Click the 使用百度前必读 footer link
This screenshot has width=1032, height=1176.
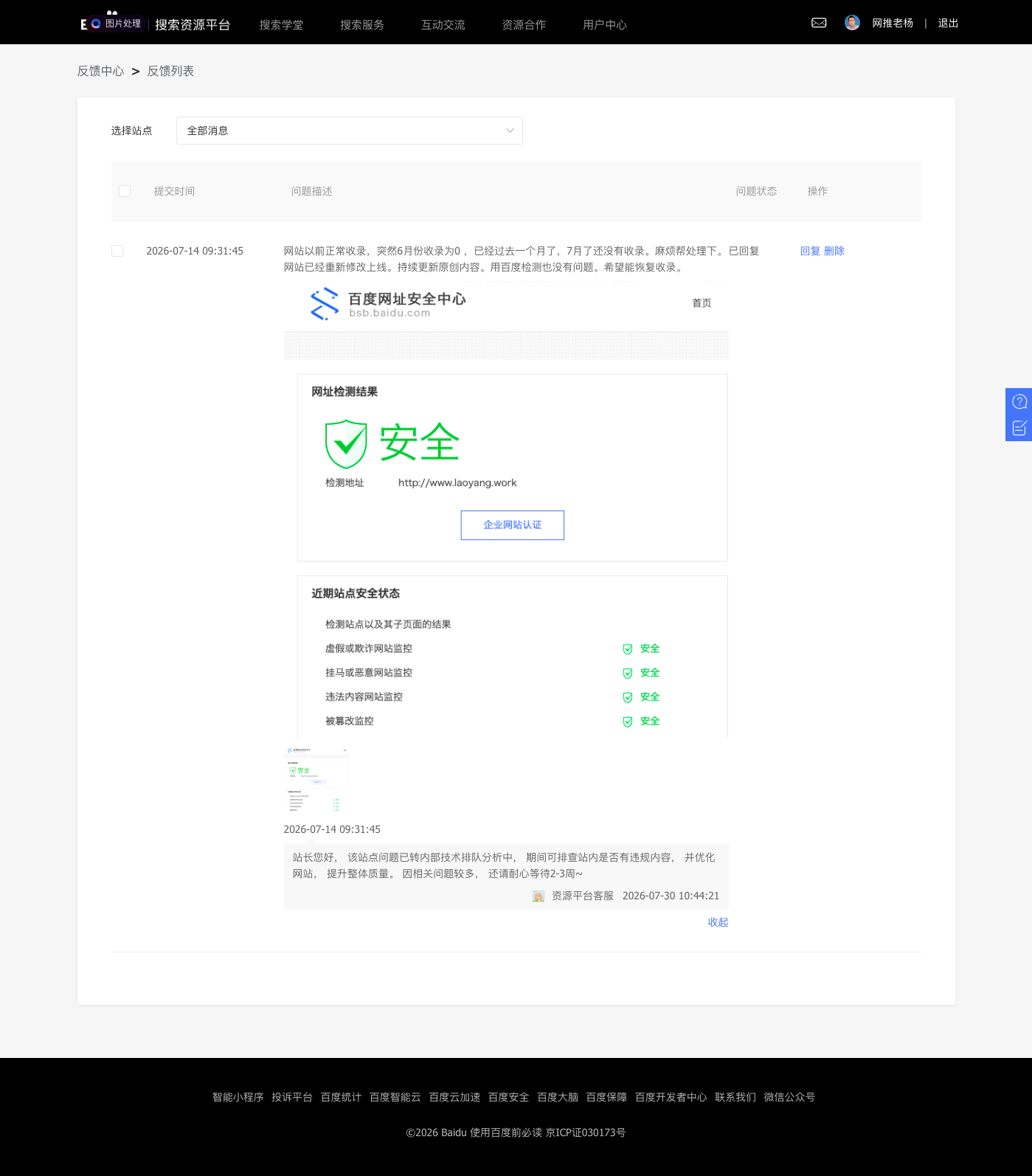pos(506,1132)
